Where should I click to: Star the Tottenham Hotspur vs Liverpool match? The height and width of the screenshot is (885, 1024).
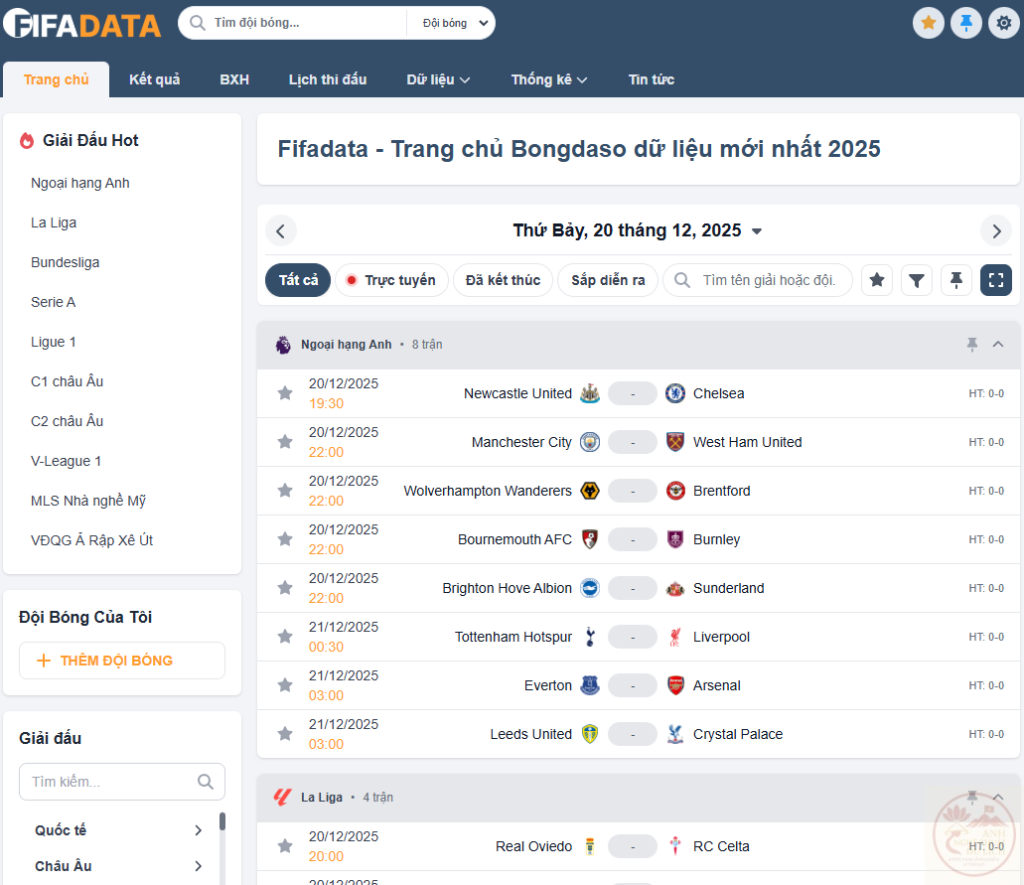[285, 637]
